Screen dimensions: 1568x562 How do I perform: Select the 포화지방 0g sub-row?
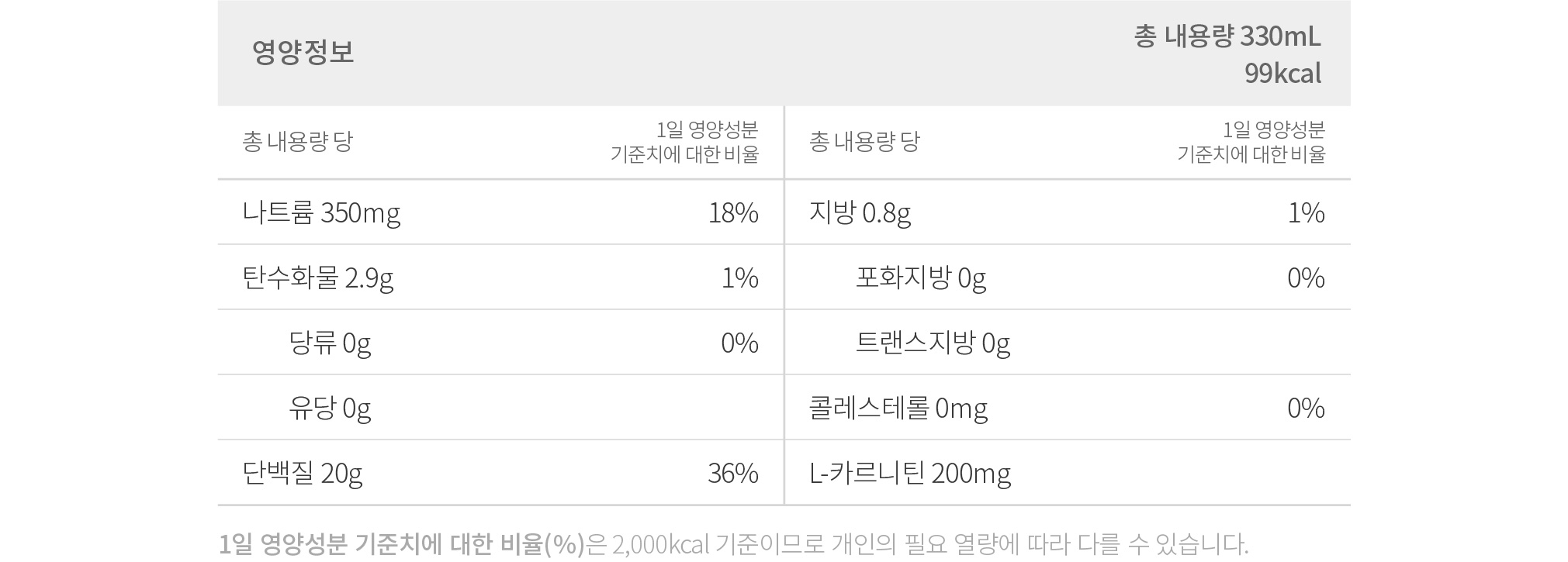point(921,278)
